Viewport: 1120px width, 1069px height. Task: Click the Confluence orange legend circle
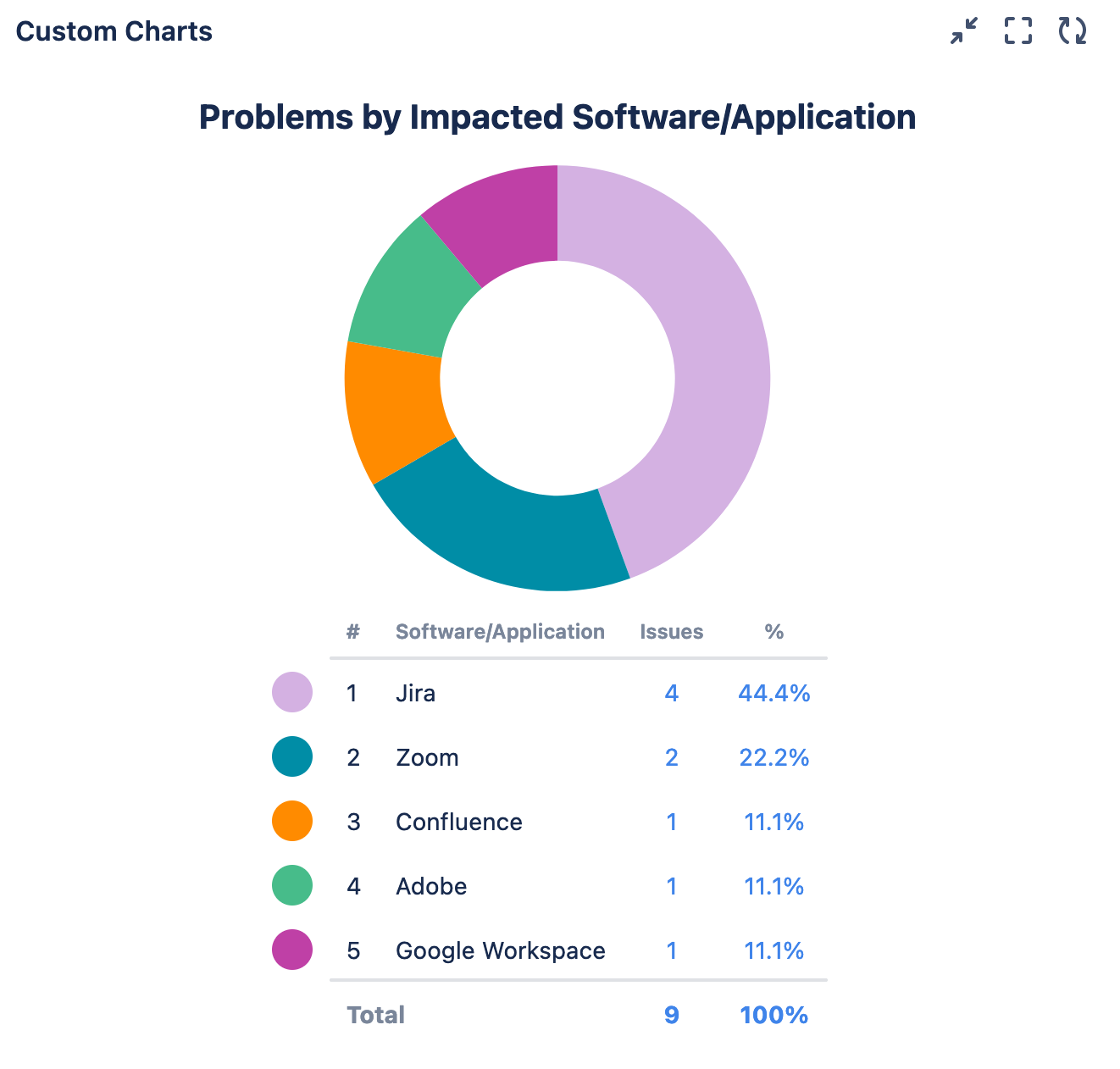292,821
